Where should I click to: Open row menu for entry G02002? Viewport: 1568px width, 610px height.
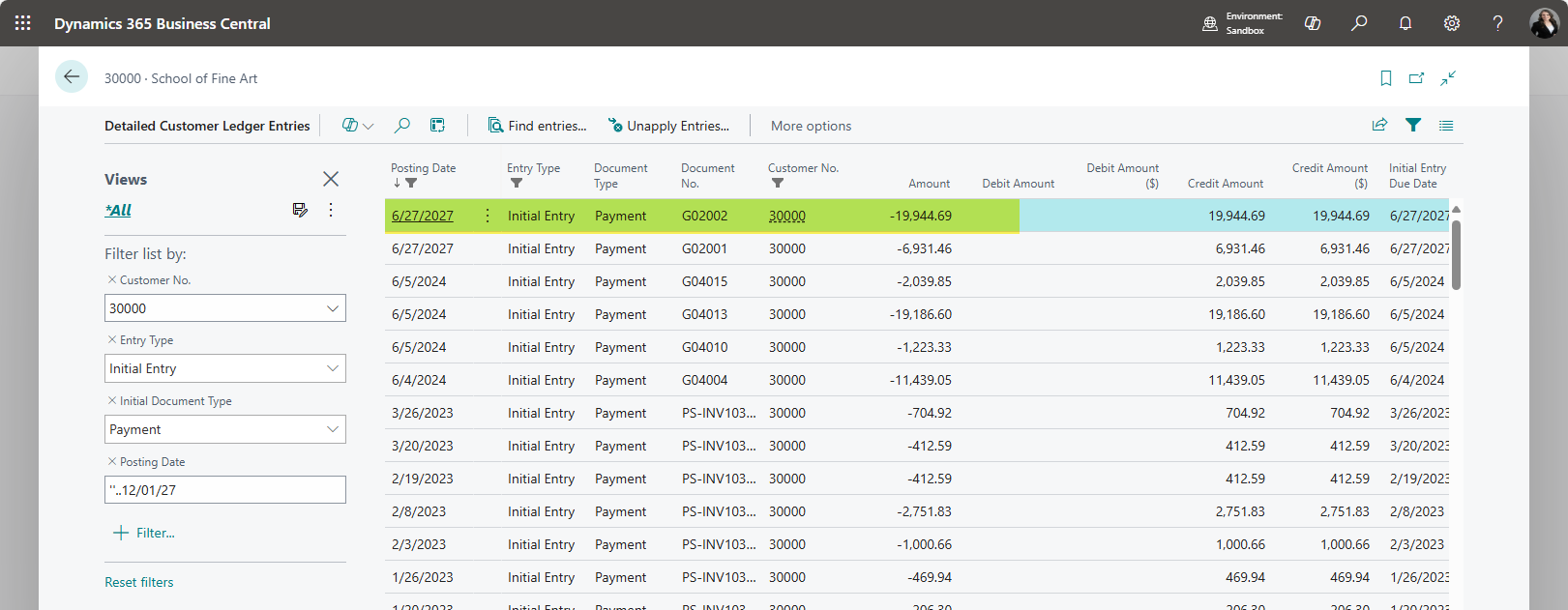tap(488, 216)
